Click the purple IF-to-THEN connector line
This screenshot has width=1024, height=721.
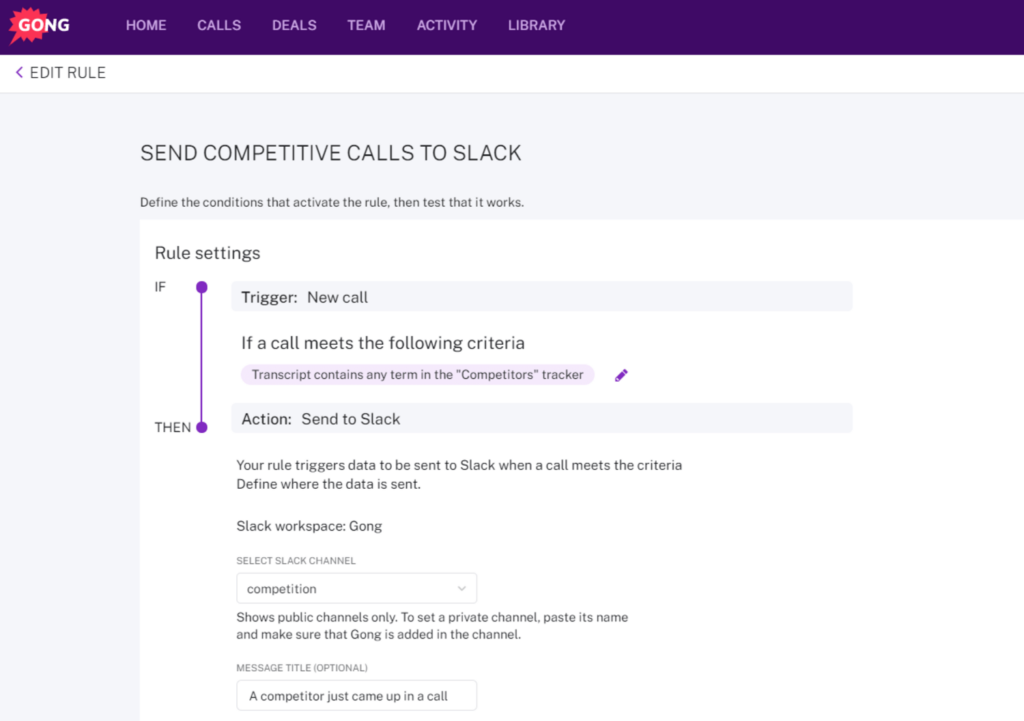tap(202, 357)
